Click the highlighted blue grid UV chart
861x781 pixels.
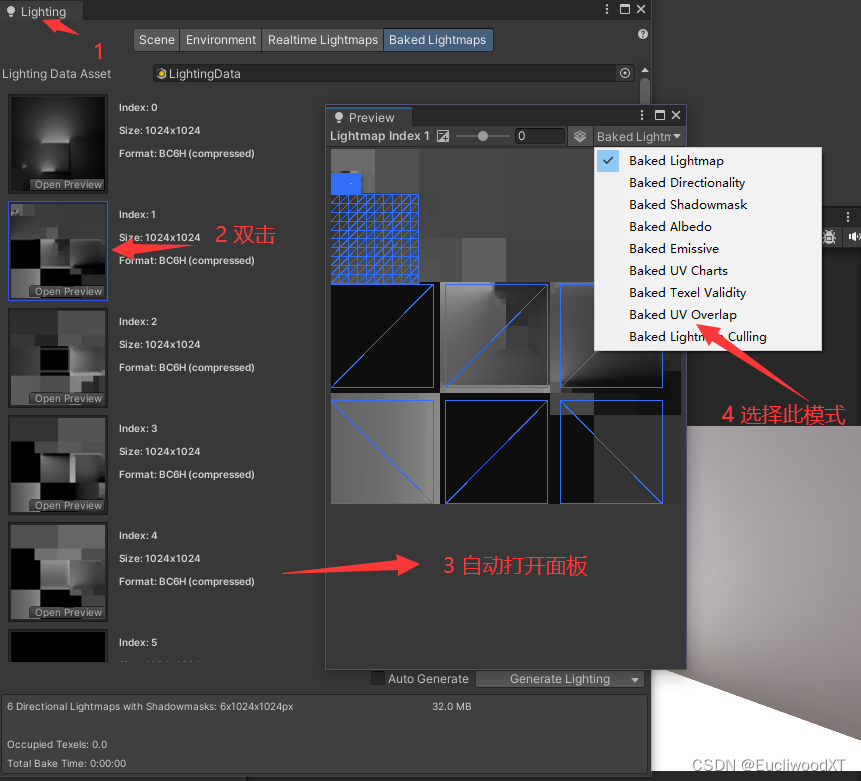[374, 239]
